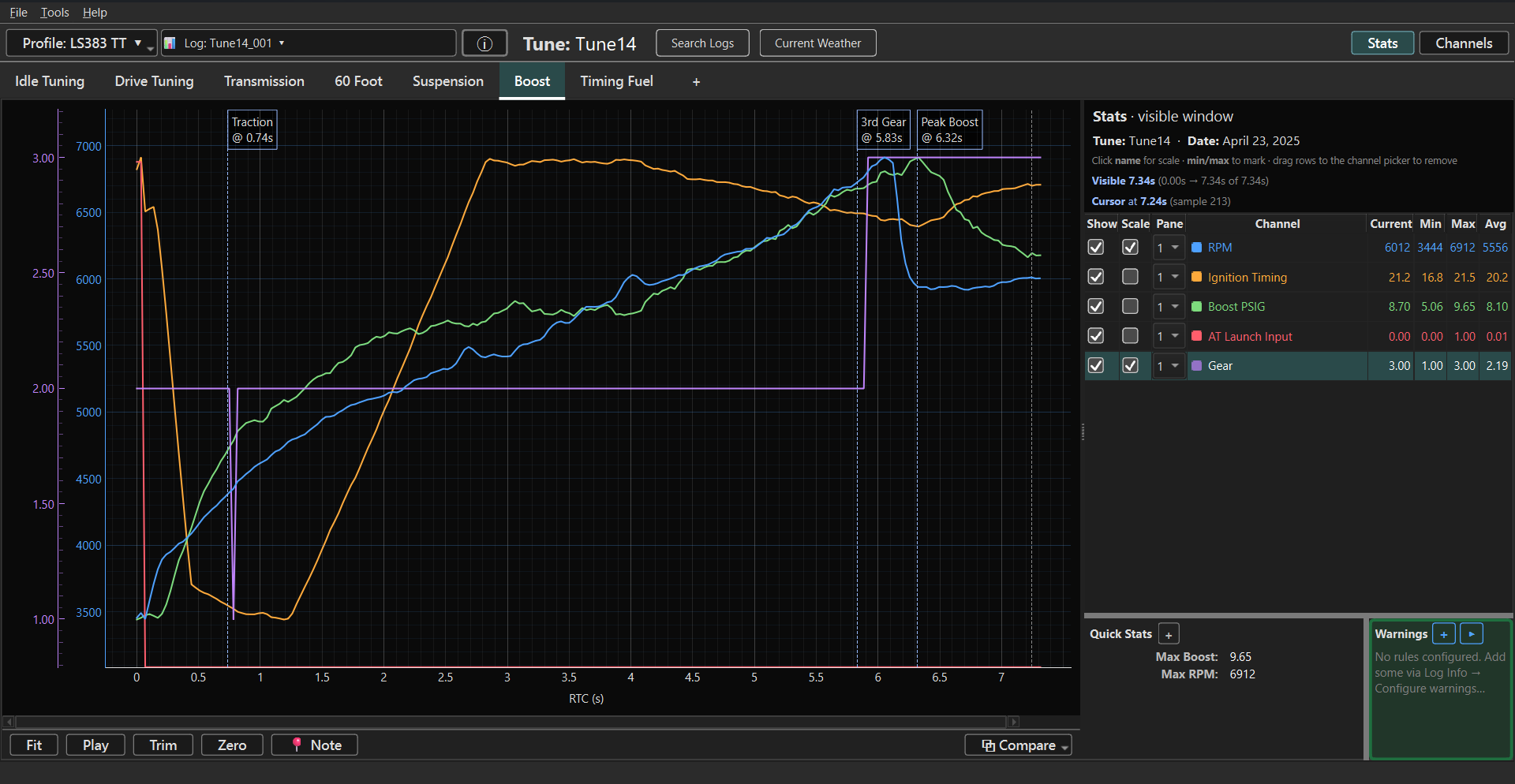Toggle Show checkbox for Boost PSIG
Screen dimensions: 1515x784
click(x=1096, y=307)
